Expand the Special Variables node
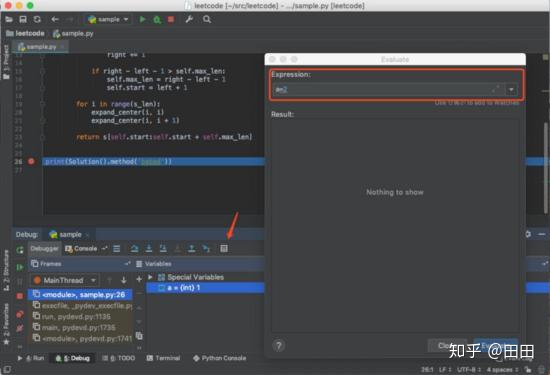 click(x=150, y=277)
